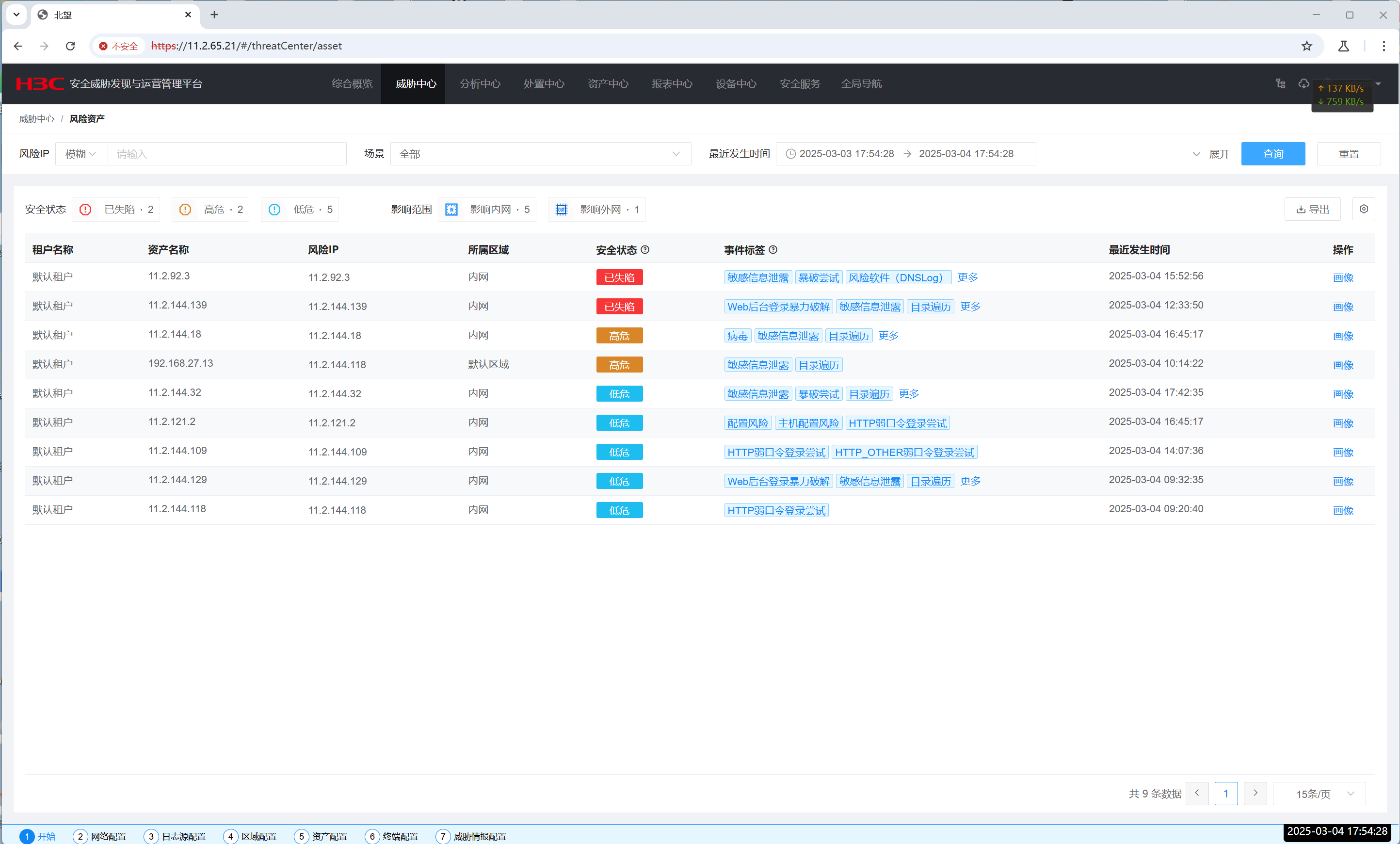Open 画像 for asset 192.168.27.13
The width and height of the screenshot is (1400, 844).
tap(1343, 364)
